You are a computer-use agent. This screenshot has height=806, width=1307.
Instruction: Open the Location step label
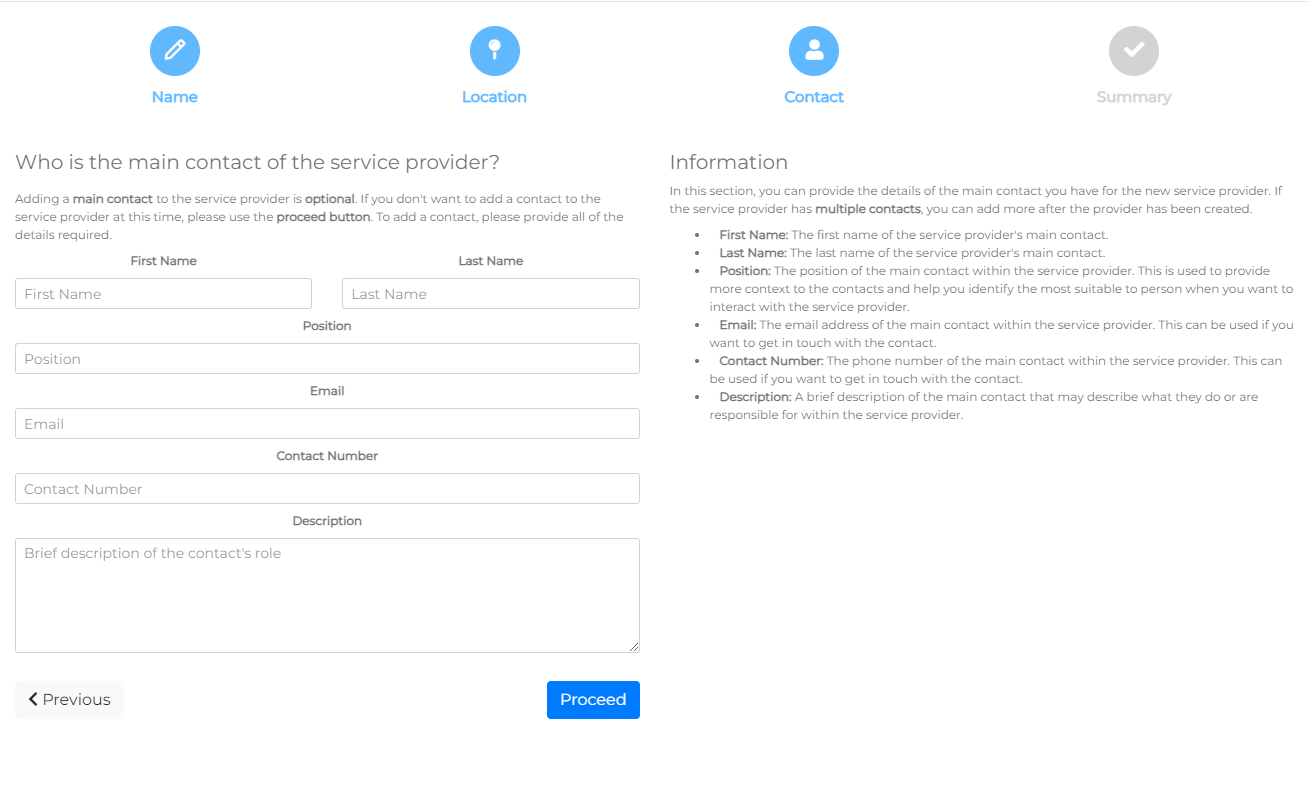(x=494, y=97)
